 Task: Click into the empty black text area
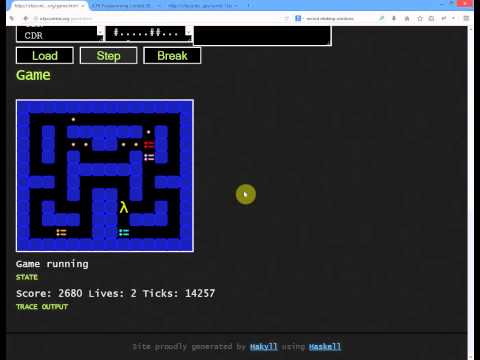point(262,35)
